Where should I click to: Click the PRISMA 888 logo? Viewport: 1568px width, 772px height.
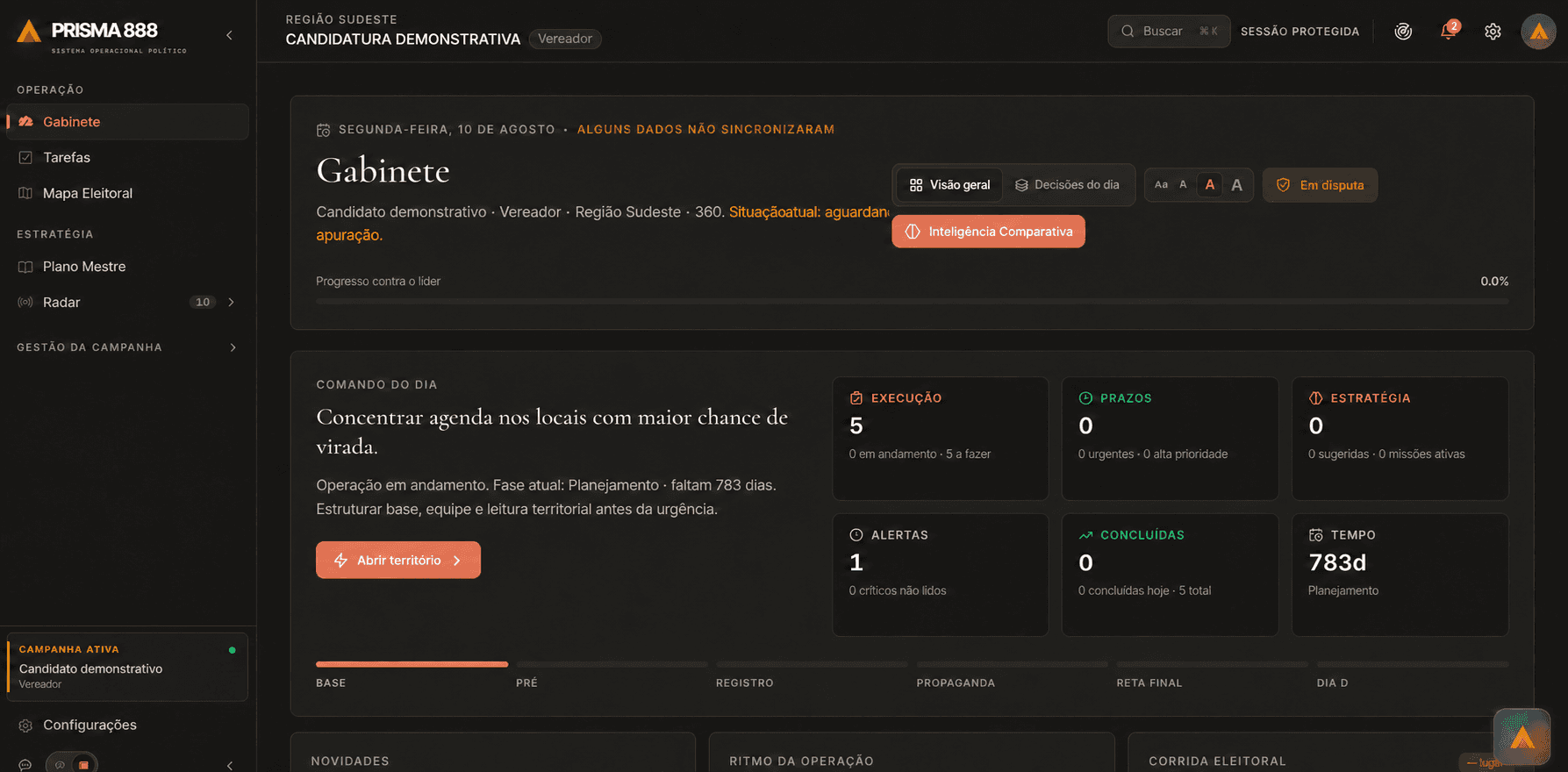click(102, 35)
